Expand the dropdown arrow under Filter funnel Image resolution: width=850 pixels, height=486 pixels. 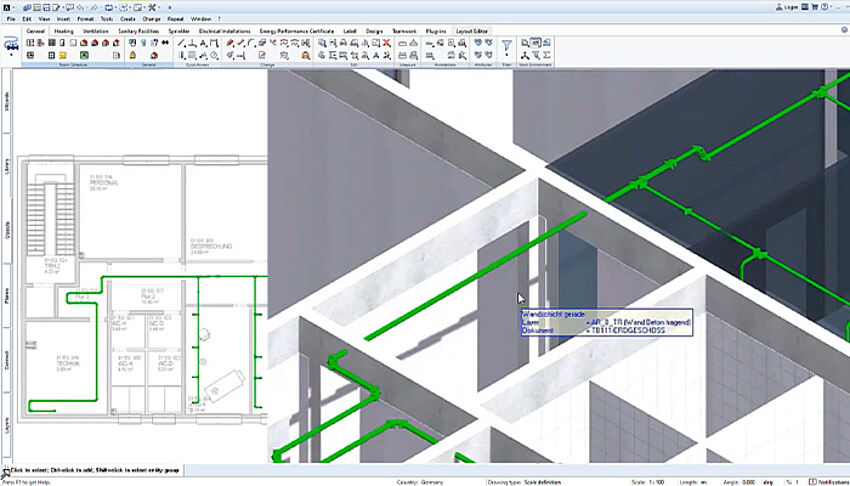click(506, 56)
